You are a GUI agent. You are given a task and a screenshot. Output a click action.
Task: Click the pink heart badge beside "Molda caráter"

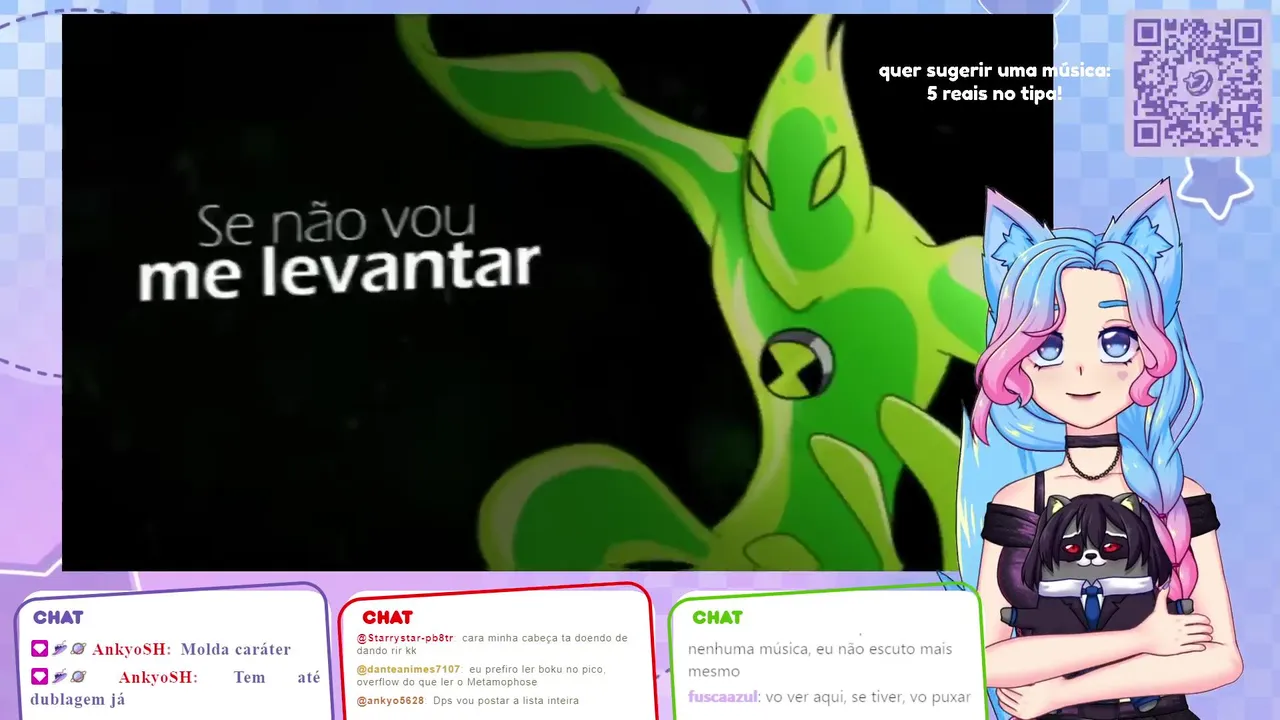[39, 649]
